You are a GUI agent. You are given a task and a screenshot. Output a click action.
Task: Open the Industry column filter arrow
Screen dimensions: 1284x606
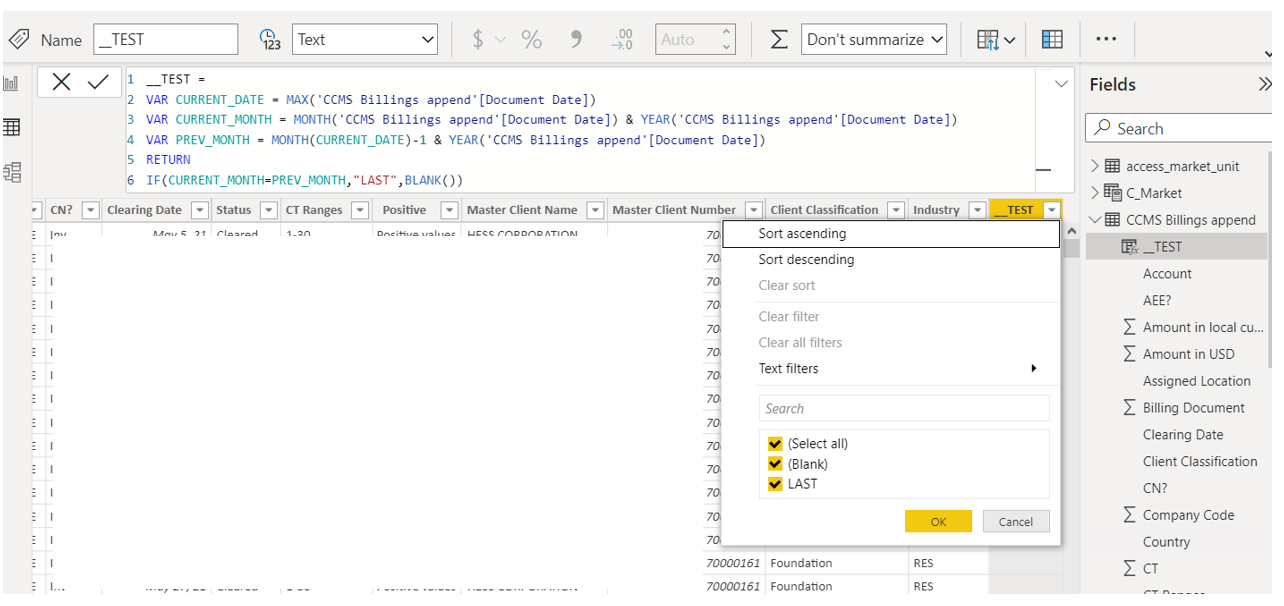click(x=975, y=210)
